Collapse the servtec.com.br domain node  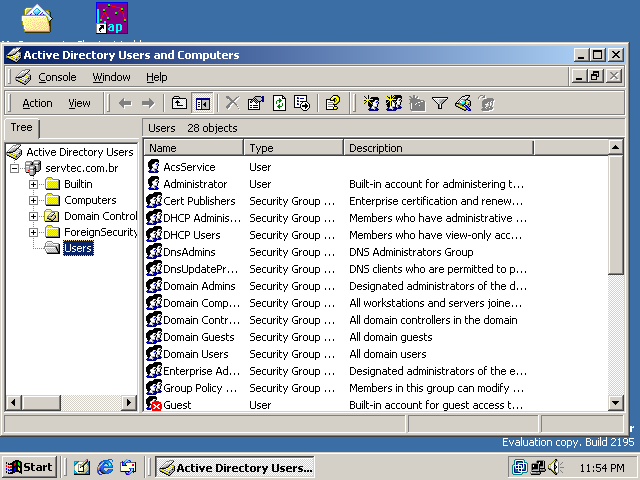coord(14,168)
